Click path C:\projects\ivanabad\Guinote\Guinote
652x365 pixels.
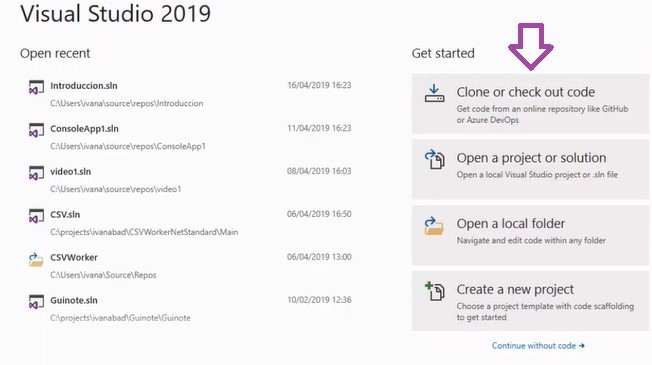pos(120,318)
